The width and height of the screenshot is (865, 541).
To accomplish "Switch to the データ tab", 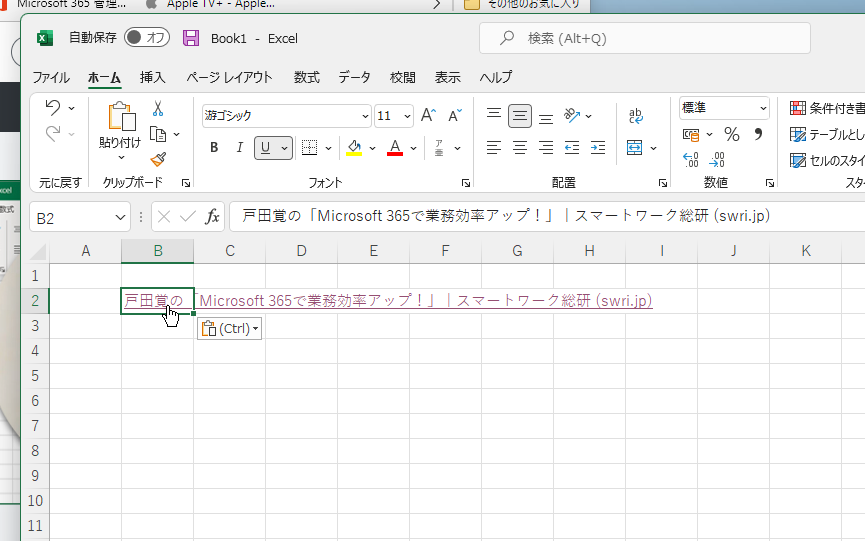I will pyautogui.click(x=354, y=77).
